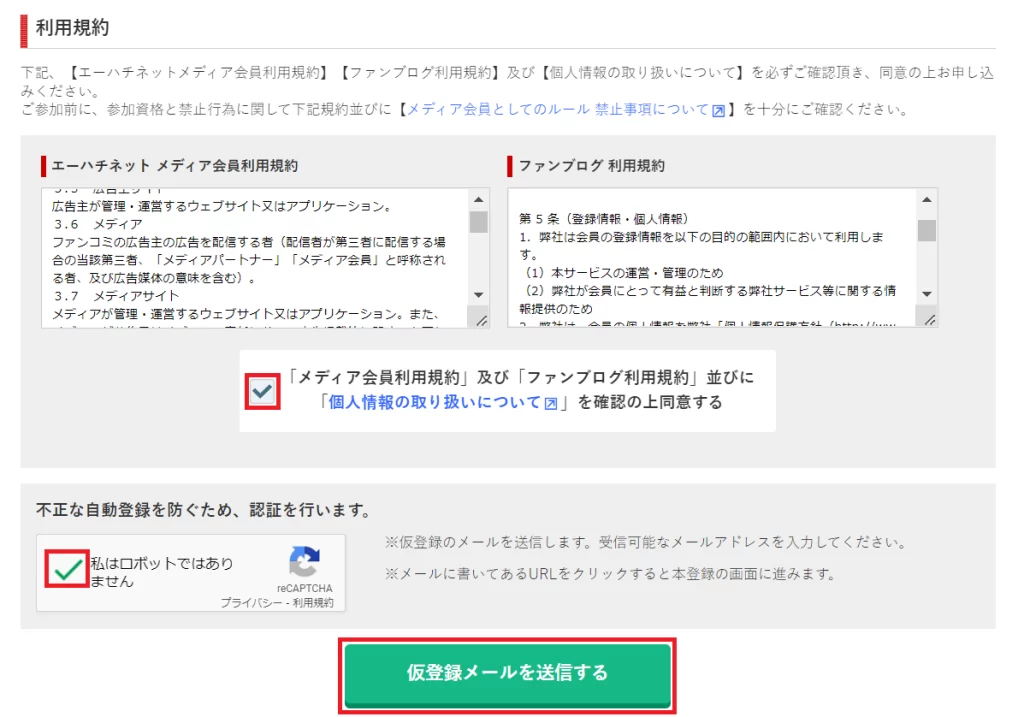This screenshot has height=717, width=1024.
Task: Toggle the terms agreement checkbox
Action: point(262,391)
